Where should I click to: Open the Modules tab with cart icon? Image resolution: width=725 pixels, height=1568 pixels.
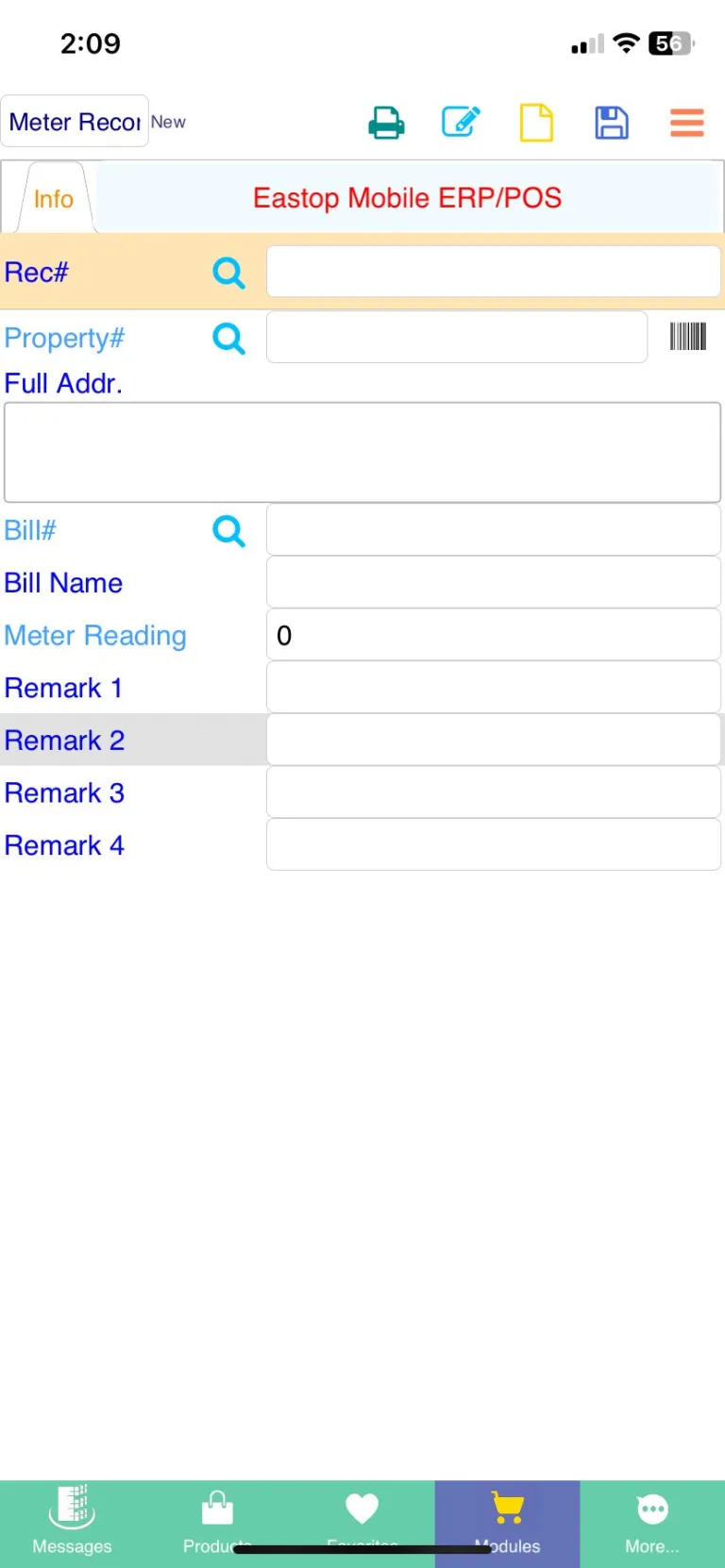(508, 1520)
